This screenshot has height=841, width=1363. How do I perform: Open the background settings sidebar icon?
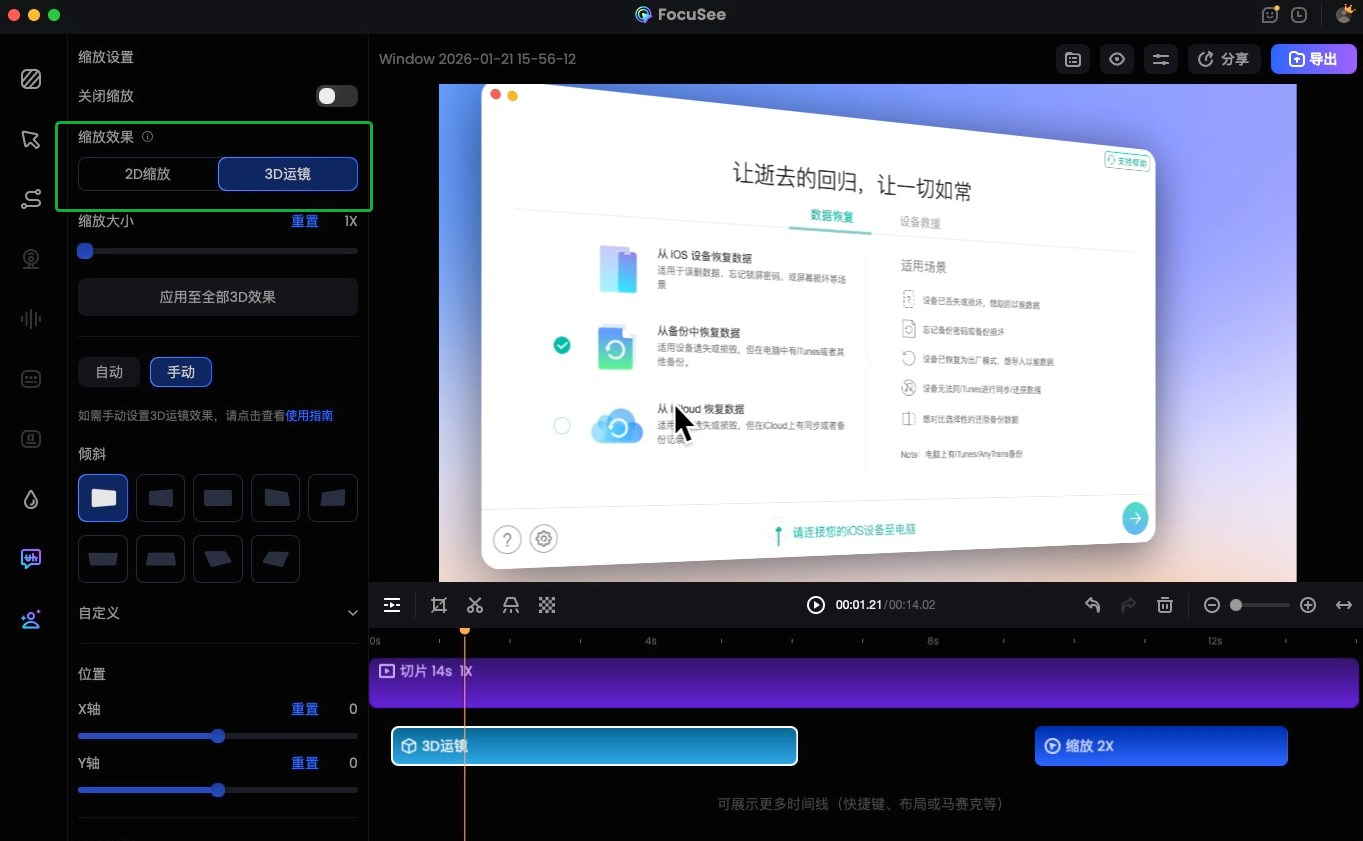click(31, 79)
